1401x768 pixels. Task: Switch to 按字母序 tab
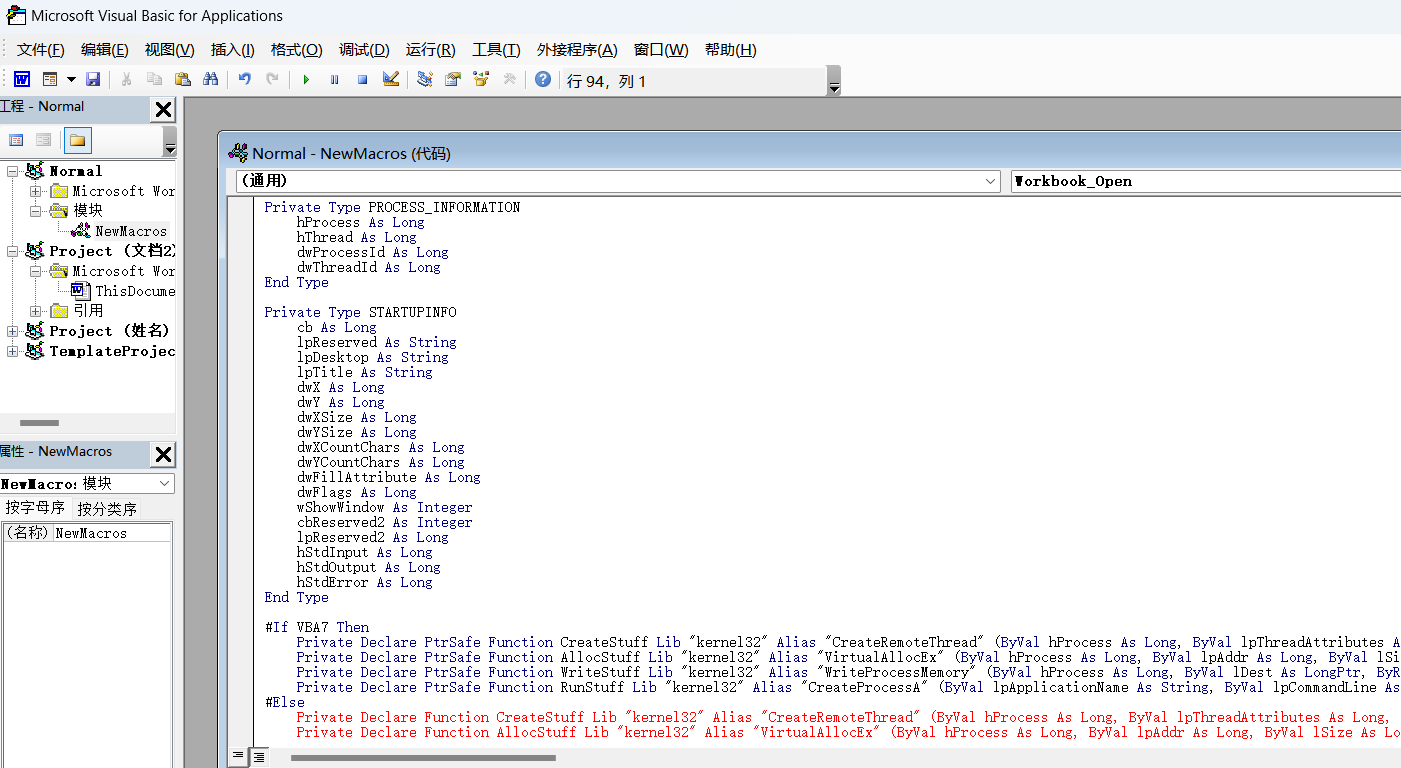[35, 508]
